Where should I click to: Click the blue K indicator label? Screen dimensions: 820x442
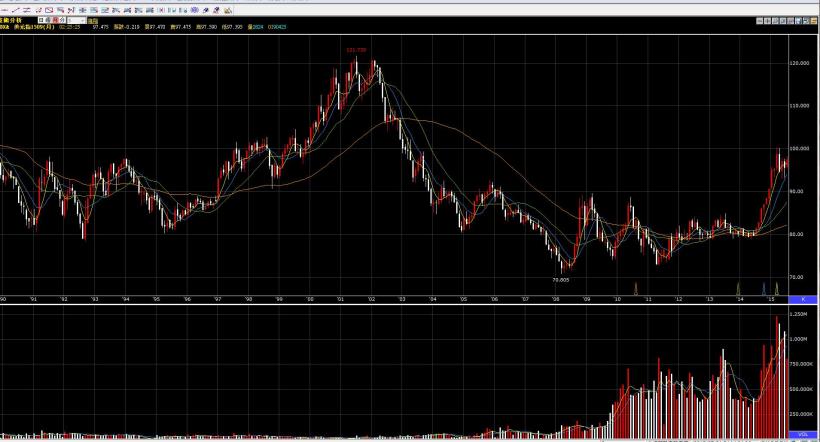coord(803,299)
